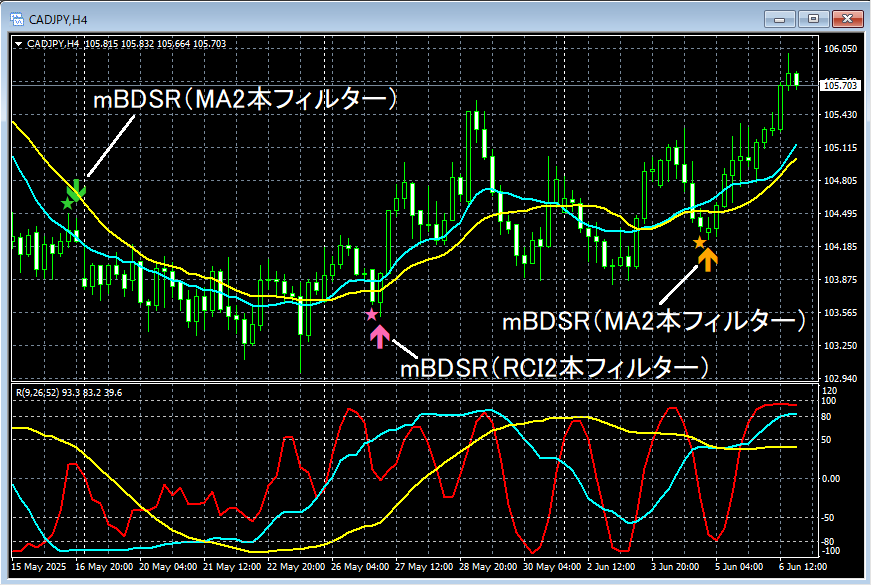Expand the CADJPY,H4 chart header triangle

click(x=18, y=44)
